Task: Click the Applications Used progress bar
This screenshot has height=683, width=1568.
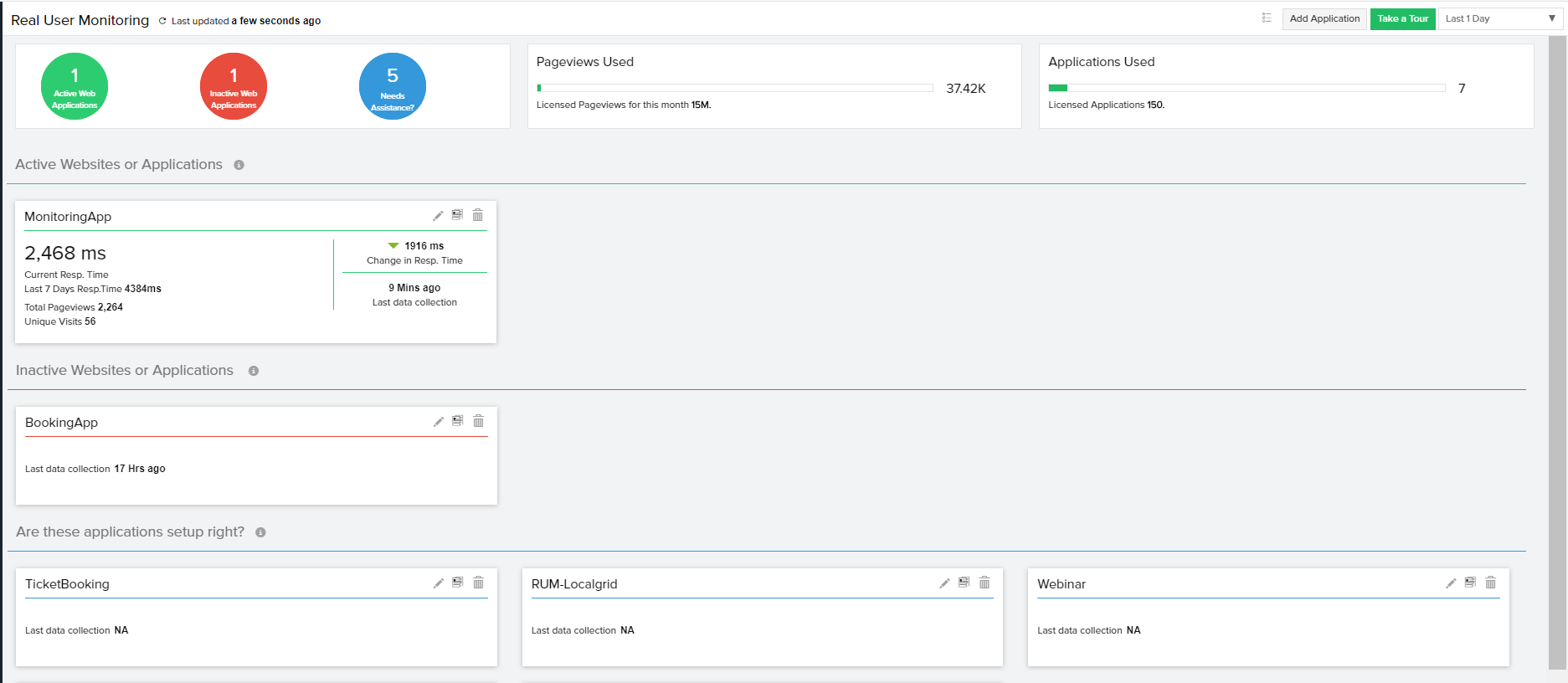Action: 1247,88
